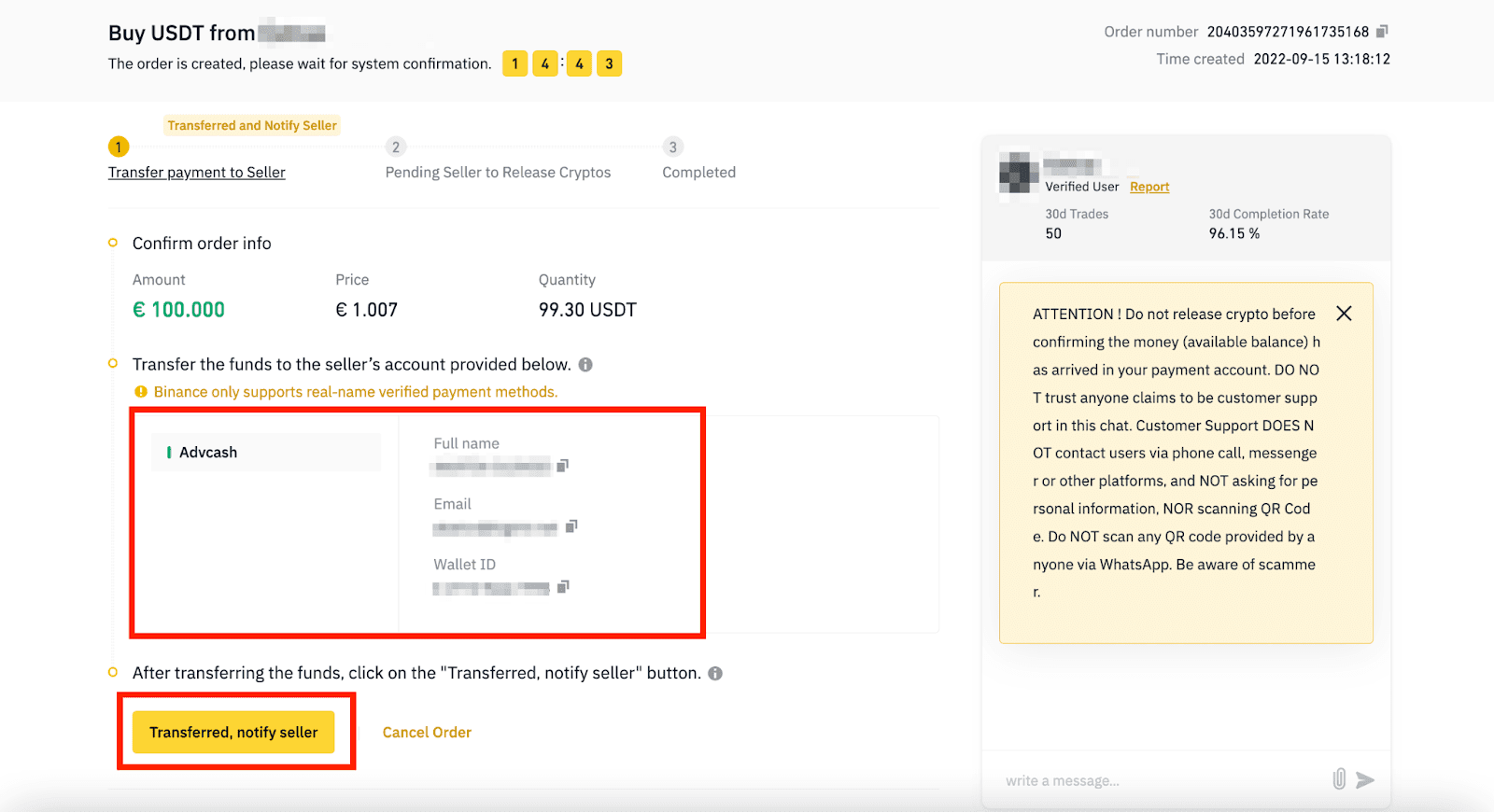1494x812 pixels.
Task: Click the countdown timer digits
Action: point(562,63)
